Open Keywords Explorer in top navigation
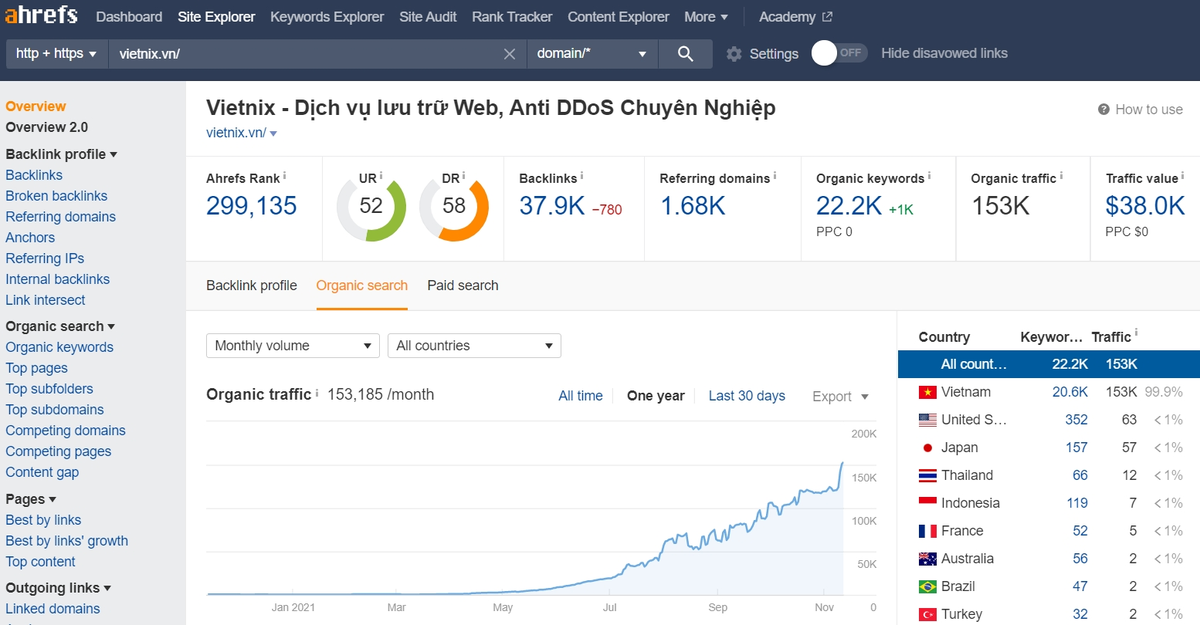The image size is (1200, 625). pyautogui.click(x=327, y=17)
